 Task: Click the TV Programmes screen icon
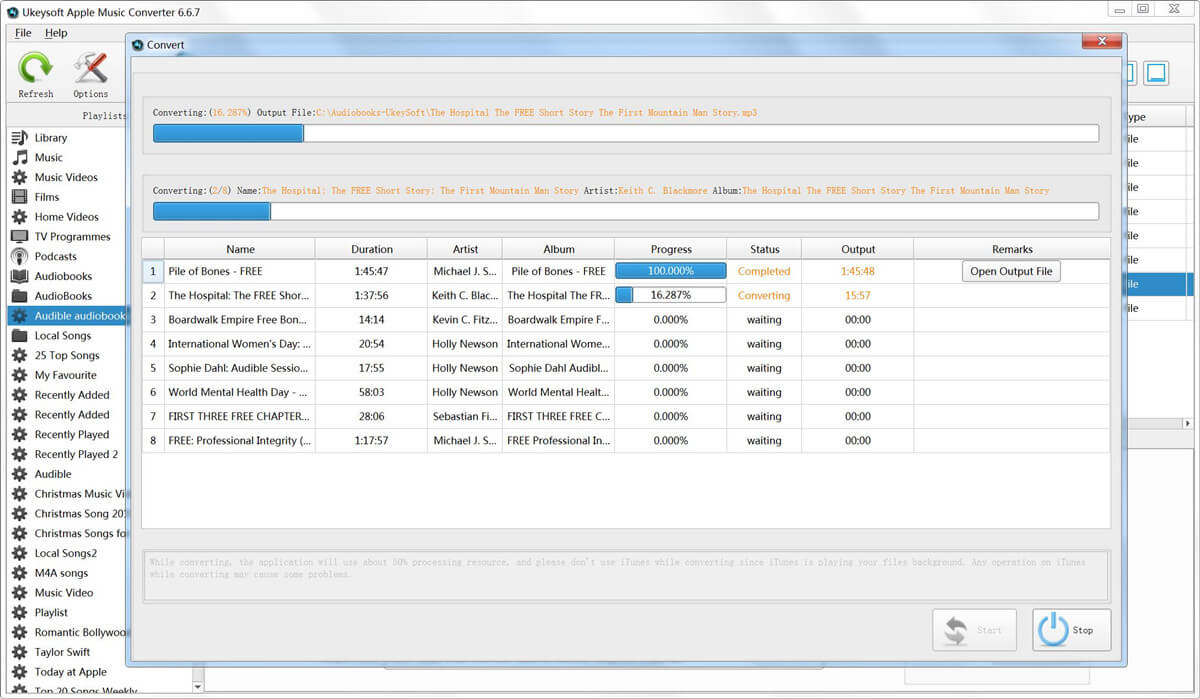tap(19, 237)
